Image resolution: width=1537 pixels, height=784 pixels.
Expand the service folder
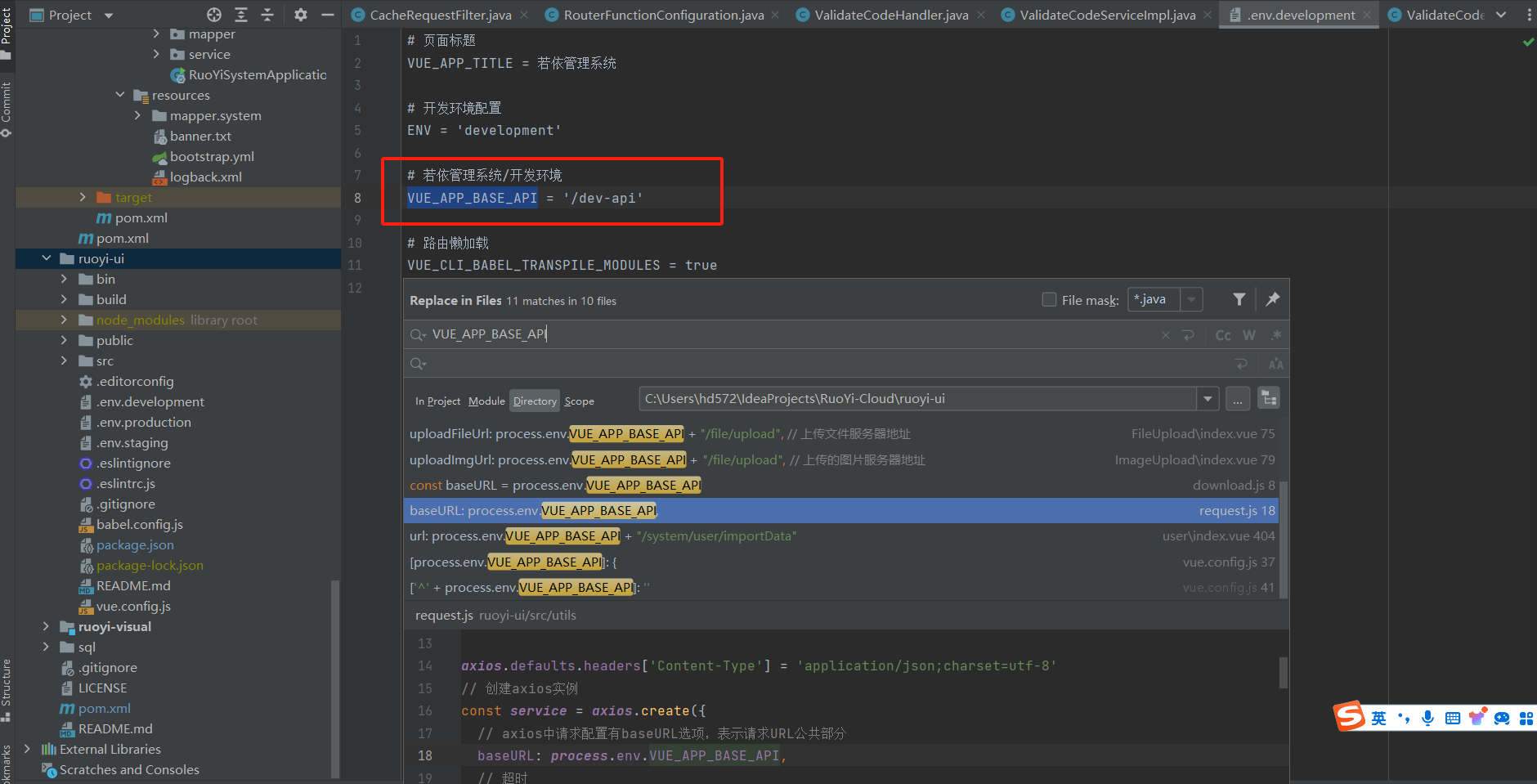156,54
